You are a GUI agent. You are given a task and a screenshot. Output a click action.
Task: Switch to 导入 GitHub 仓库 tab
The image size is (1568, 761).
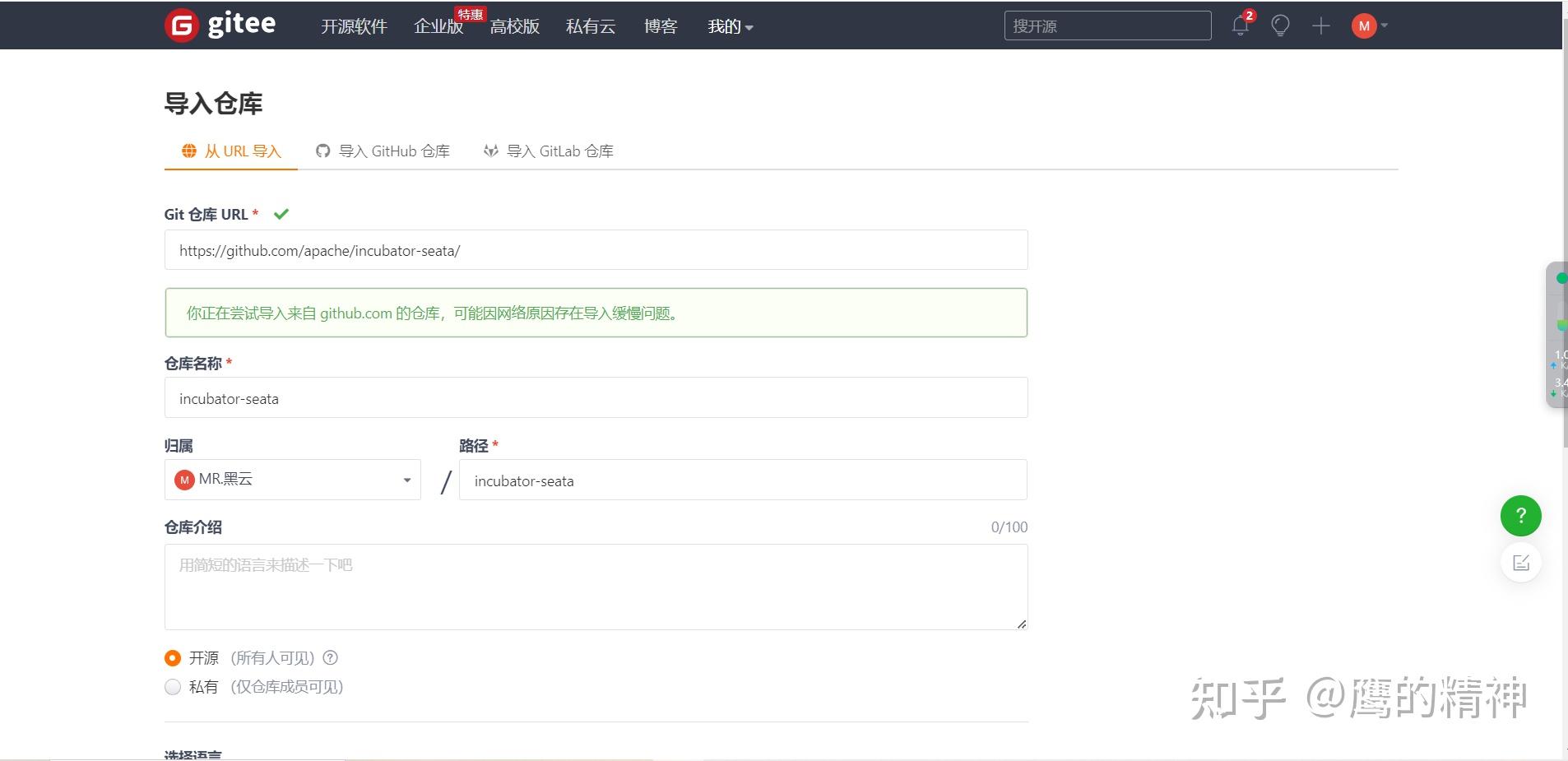383,151
